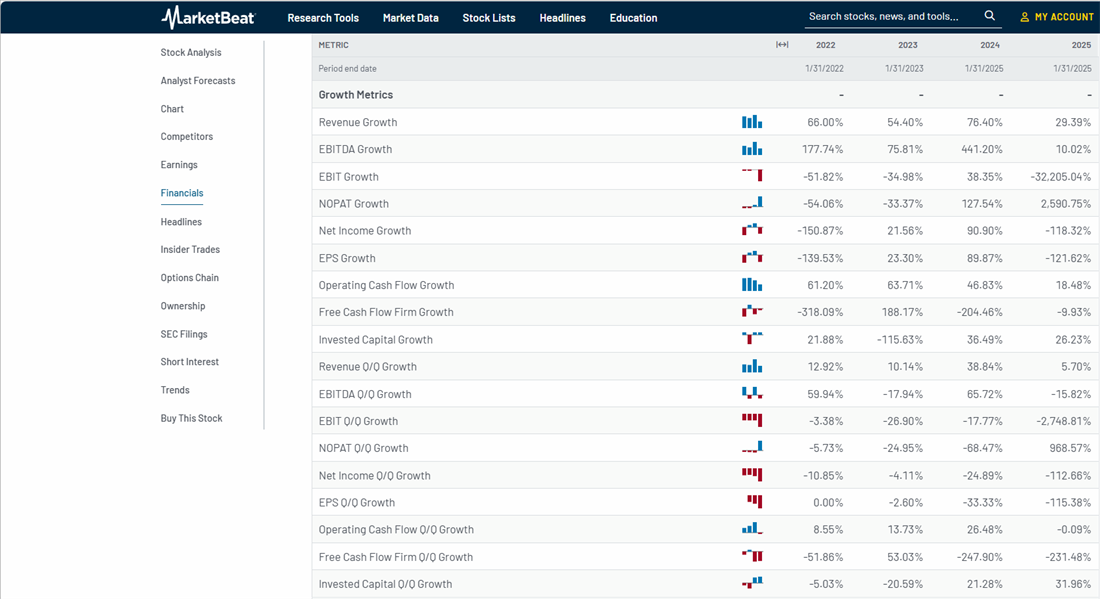Click the Net Income Growth sparkline
This screenshot has height=599, width=1100.
(751, 230)
